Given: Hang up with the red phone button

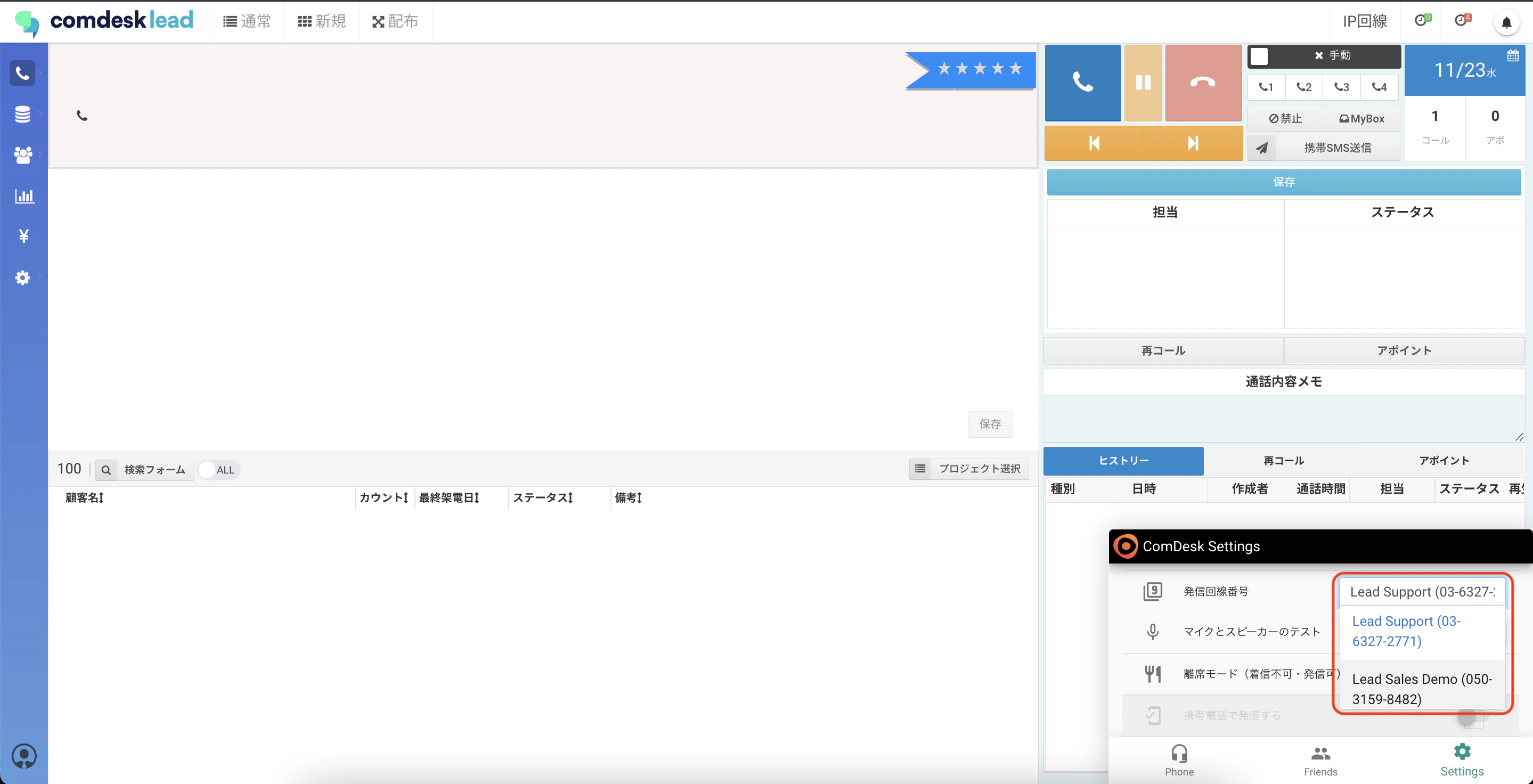Looking at the screenshot, I should point(1203,83).
